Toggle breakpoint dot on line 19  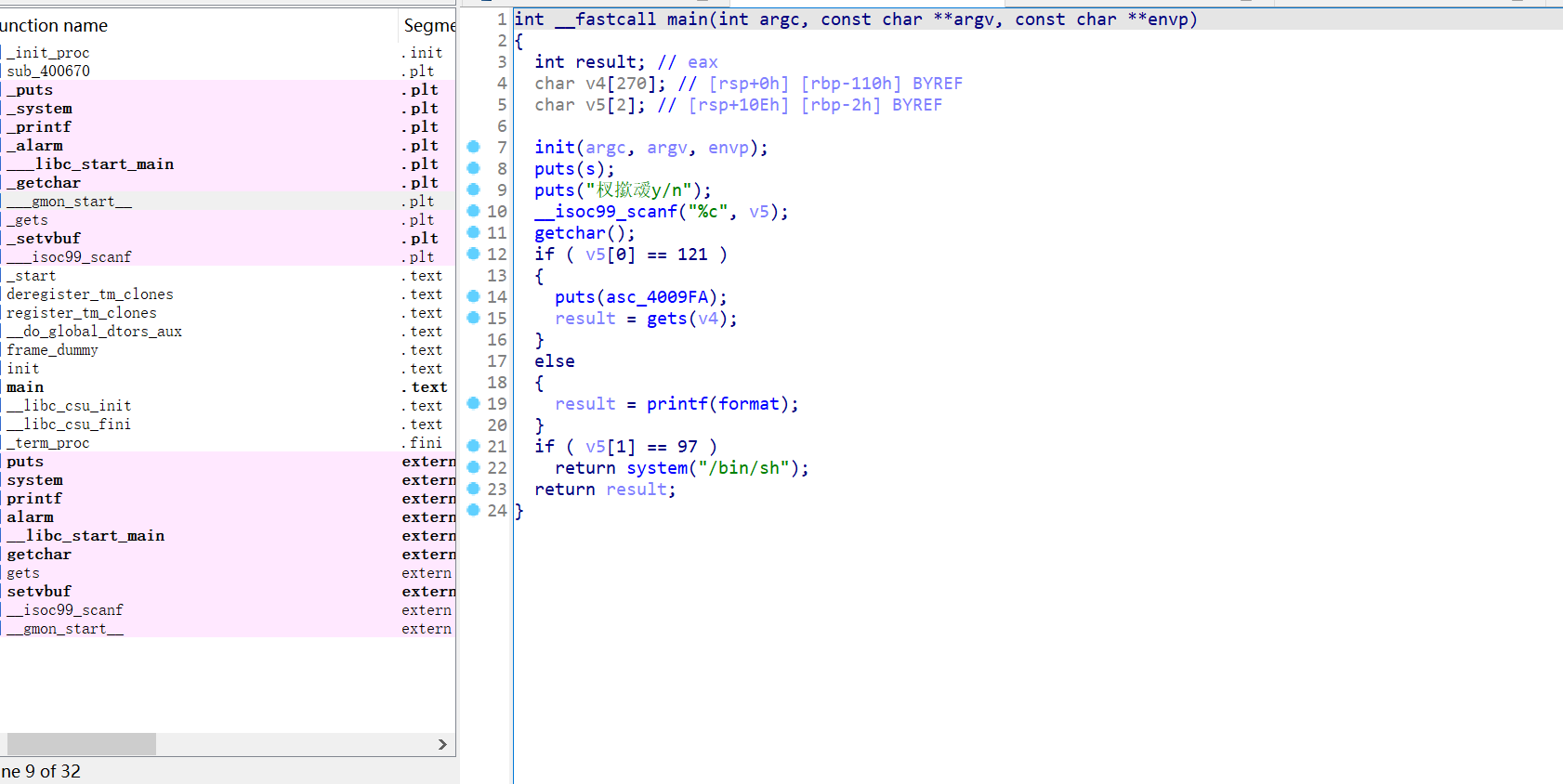[x=473, y=403]
